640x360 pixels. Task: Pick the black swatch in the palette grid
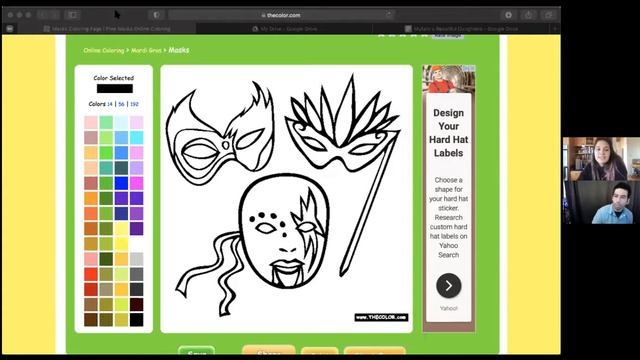pos(136,319)
